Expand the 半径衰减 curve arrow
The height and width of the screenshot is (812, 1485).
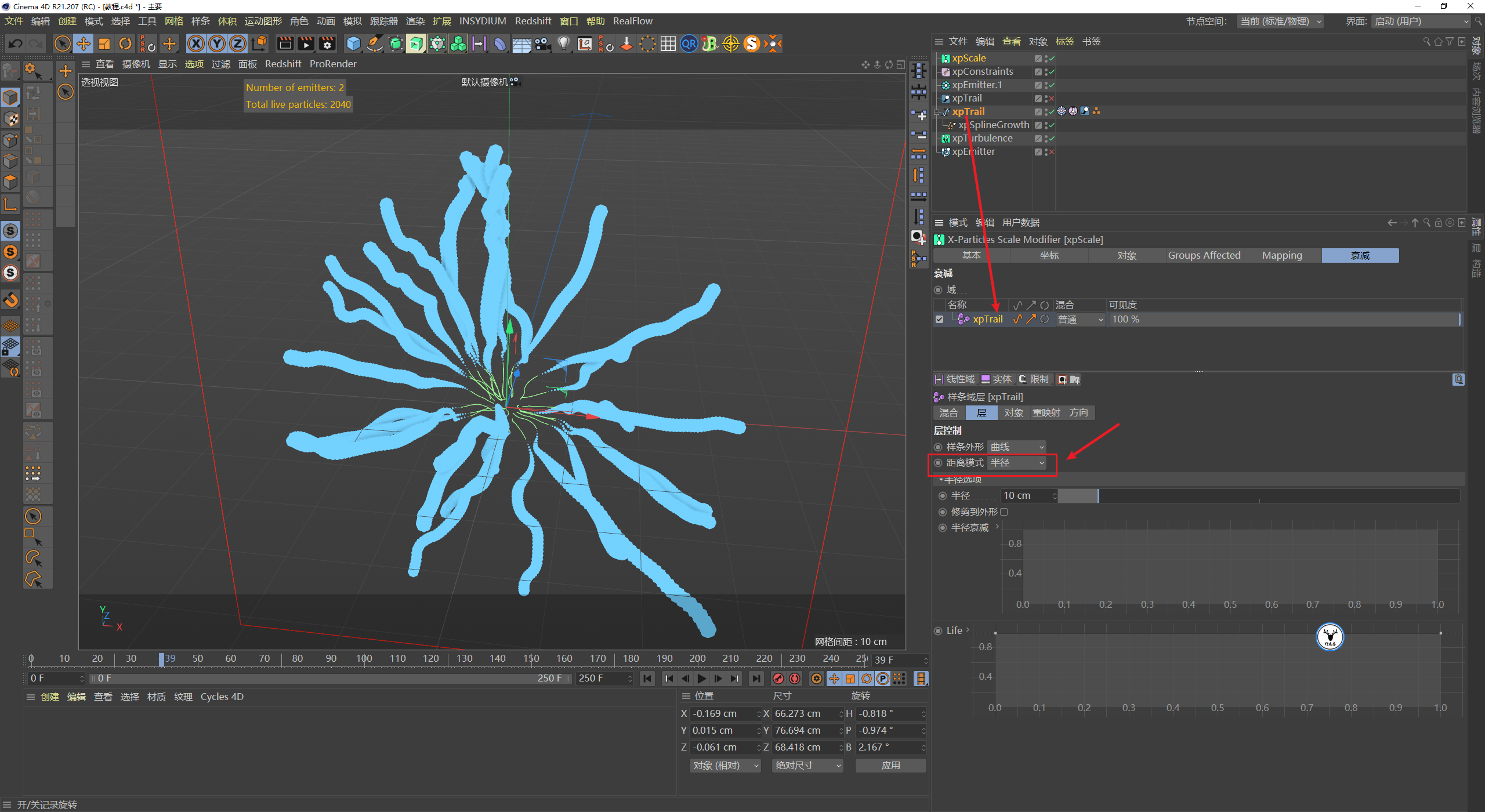point(997,527)
